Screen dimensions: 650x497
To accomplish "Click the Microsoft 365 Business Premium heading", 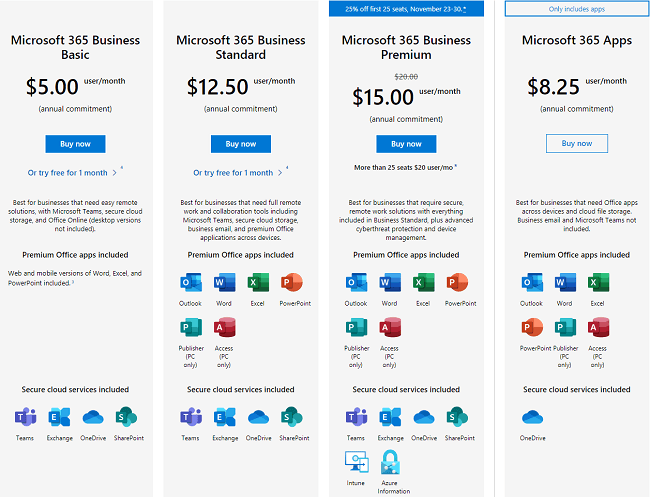I will tap(406, 48).
